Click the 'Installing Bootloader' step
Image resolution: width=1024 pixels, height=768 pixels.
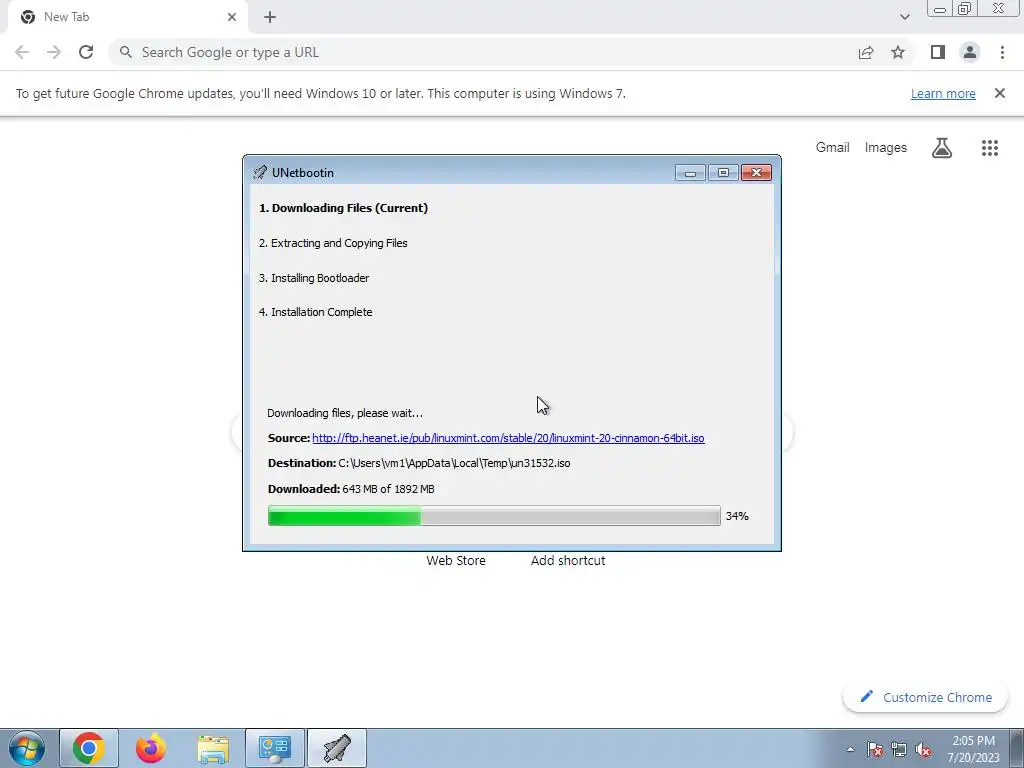point(314,278)
